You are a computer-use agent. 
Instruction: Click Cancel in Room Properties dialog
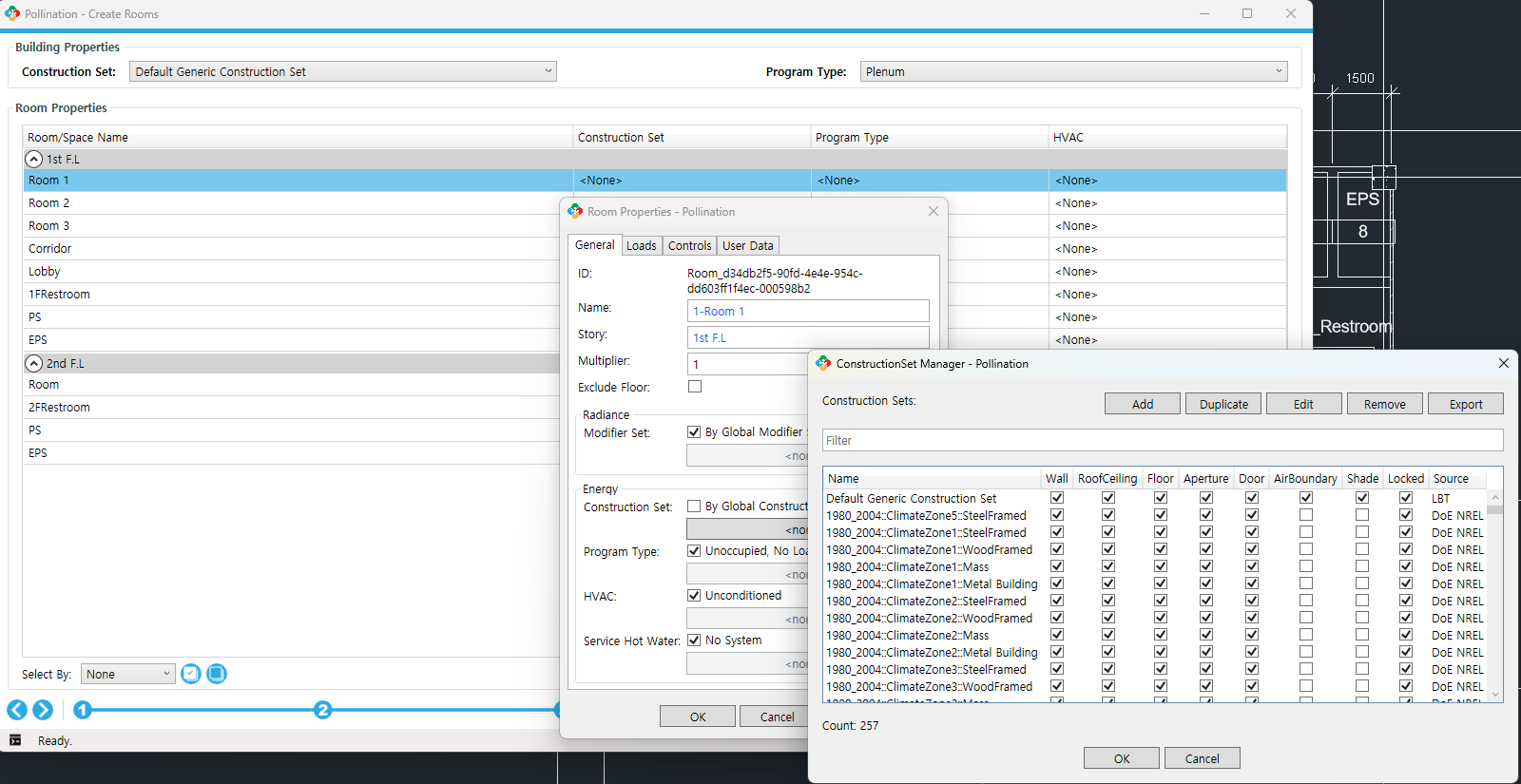point(774,717)
